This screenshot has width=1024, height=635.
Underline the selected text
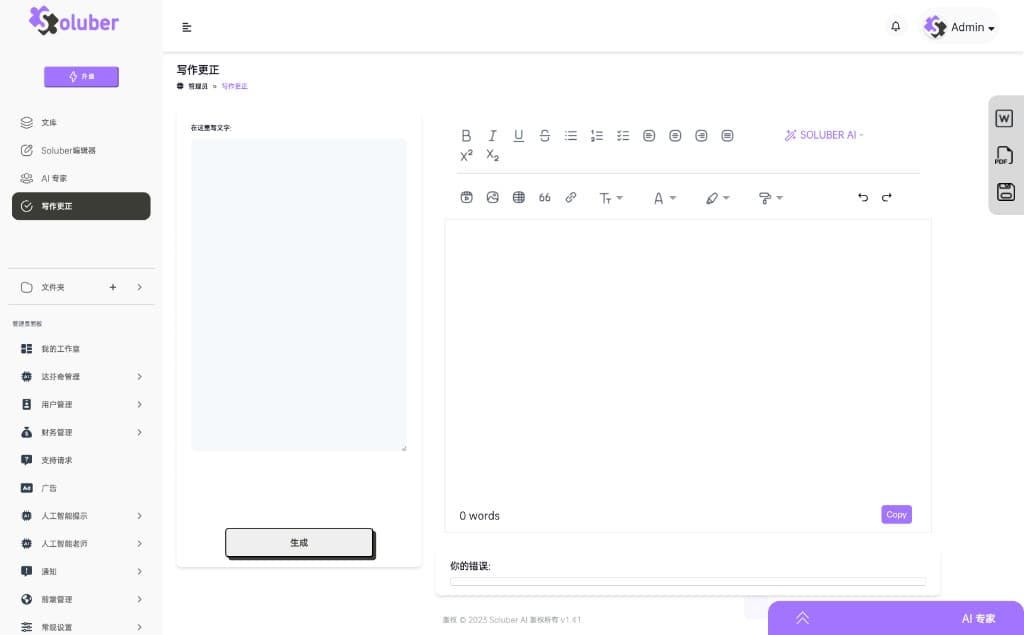(x=518, y=135)
